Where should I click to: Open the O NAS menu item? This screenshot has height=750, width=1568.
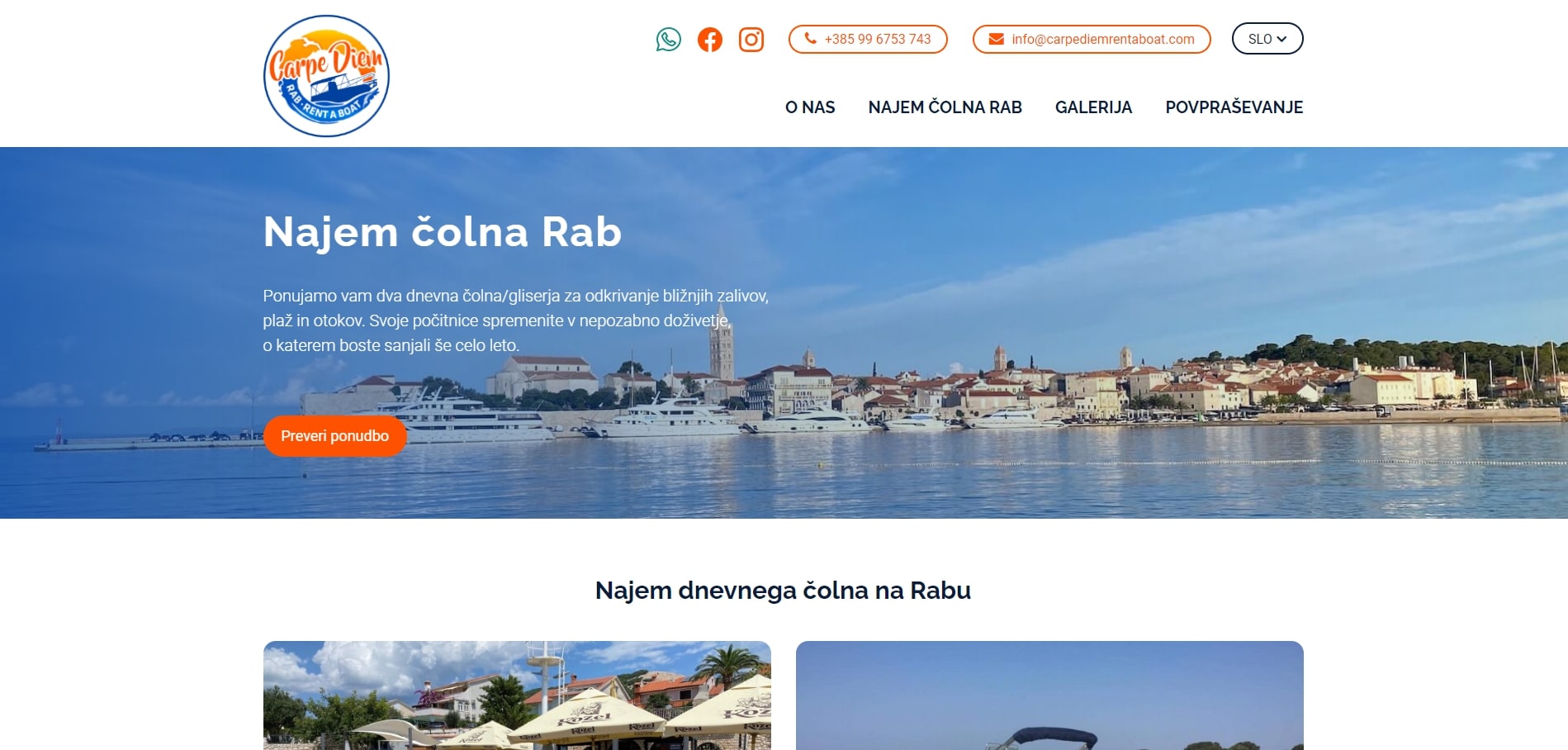point(810,107)
